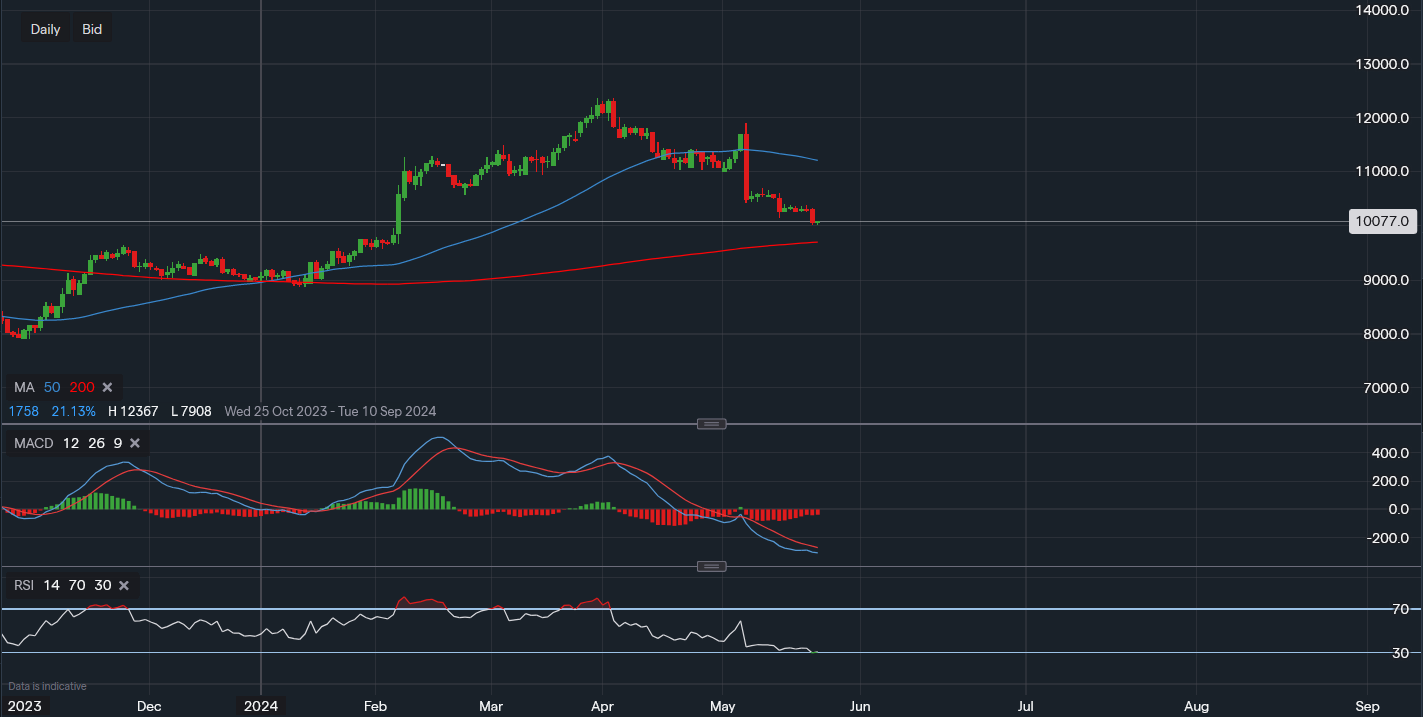Remove the MACD indicator with its X icon
Screen dimensions: 1423x717
click(x=135, y=443)
